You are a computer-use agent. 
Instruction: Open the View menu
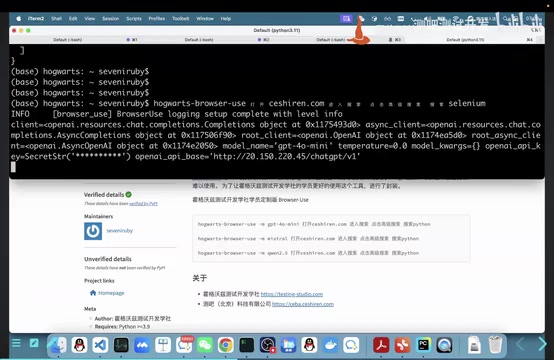click(x=89, y=18)
